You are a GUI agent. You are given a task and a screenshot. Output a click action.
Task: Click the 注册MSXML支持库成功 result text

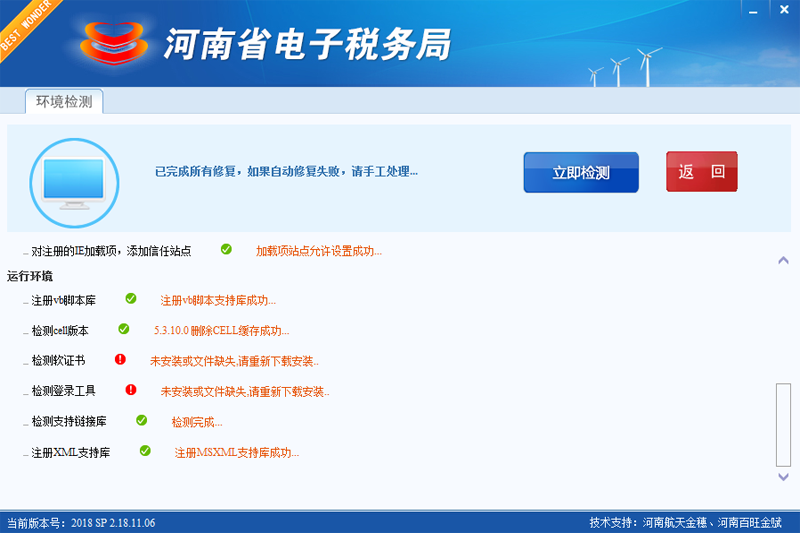(x=237, y=452)
